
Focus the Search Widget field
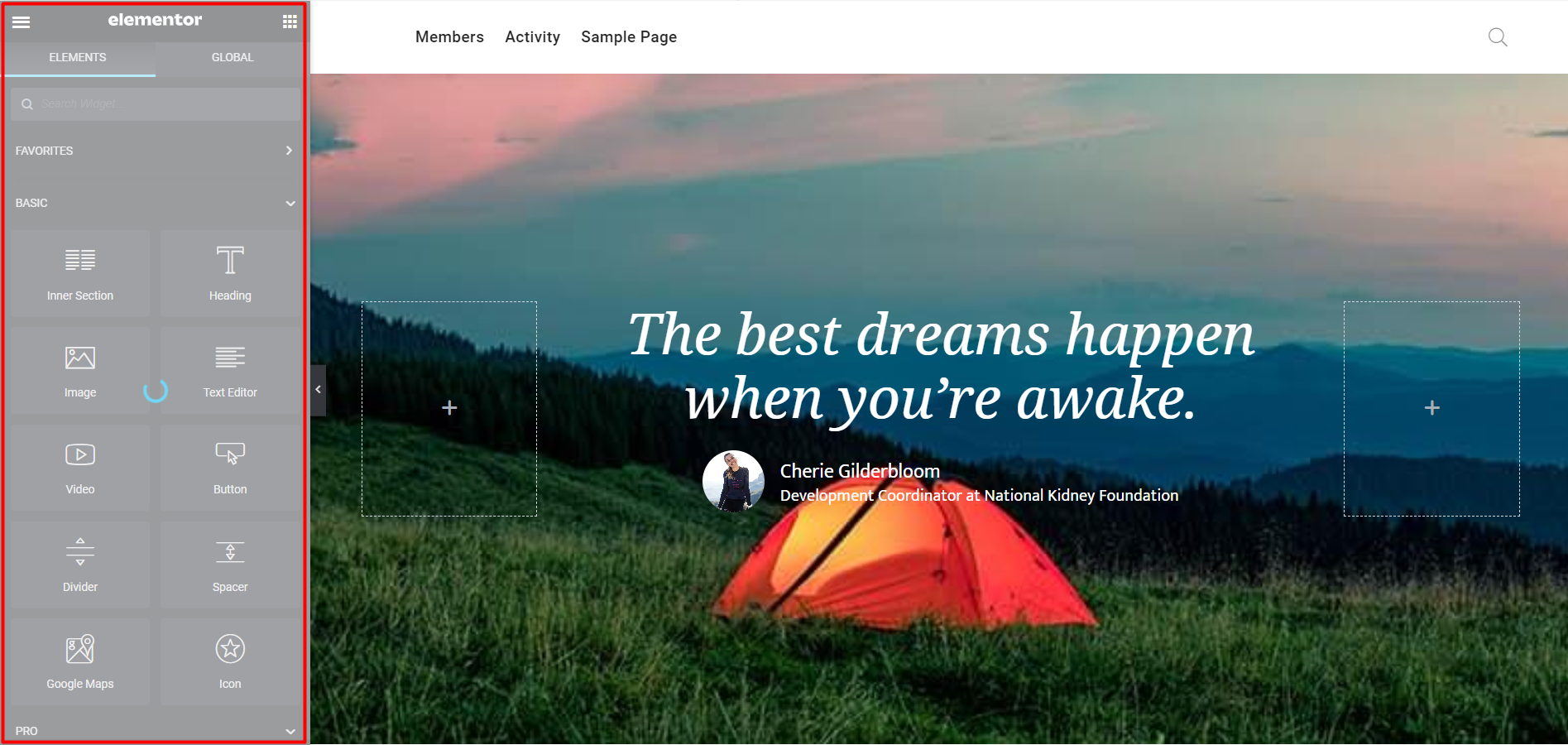click(156, 104)
